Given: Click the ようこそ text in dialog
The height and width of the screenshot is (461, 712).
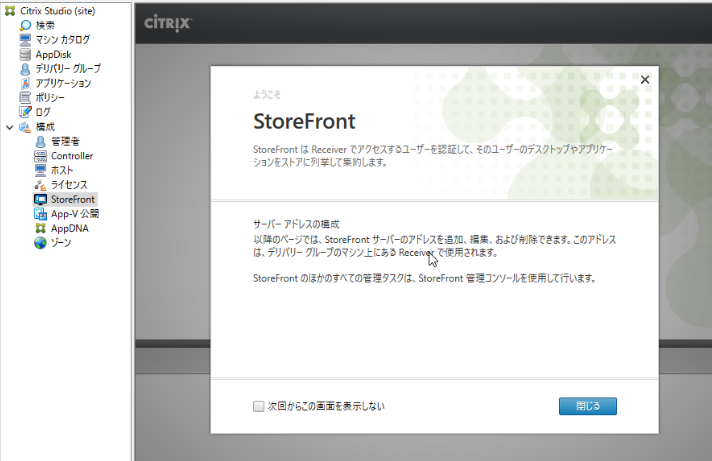Looking at the screenshot, I should pos(267,94).
